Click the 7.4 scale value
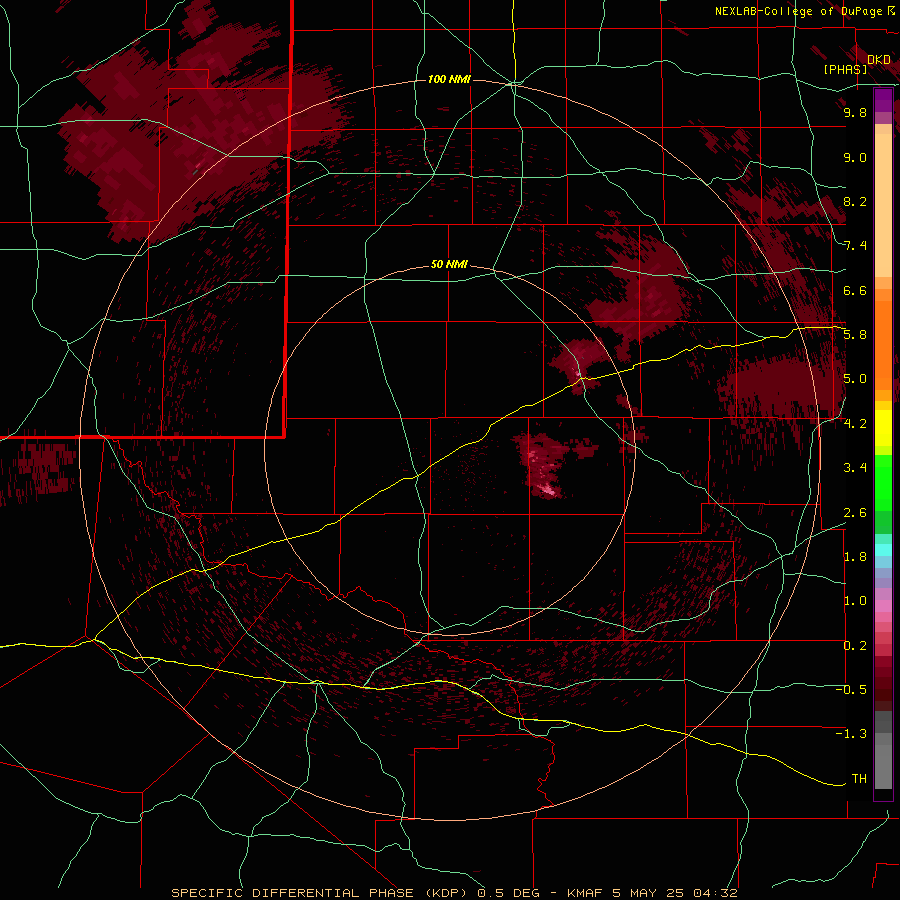 855,246
